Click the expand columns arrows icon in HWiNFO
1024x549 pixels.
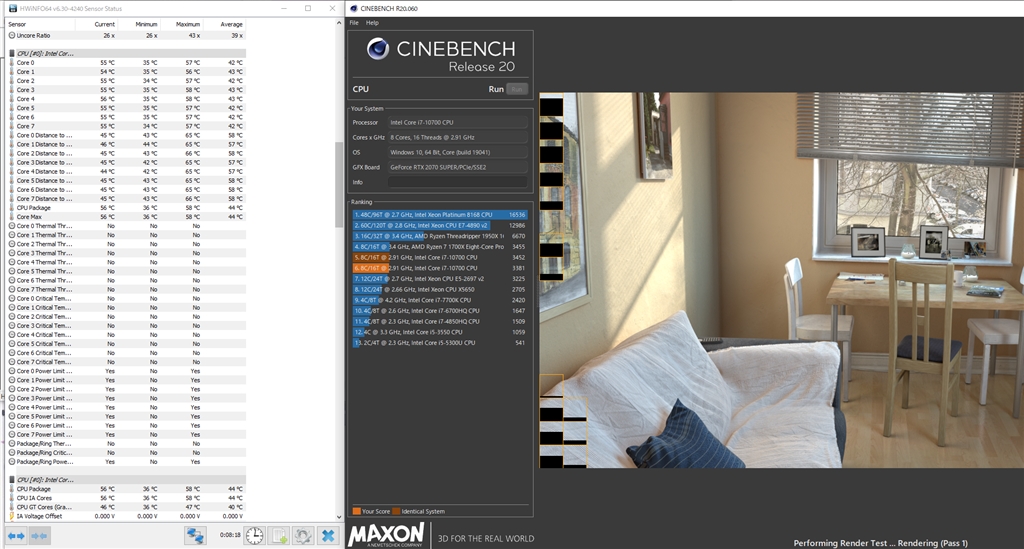pyautogui.click(x=16, y=536)
